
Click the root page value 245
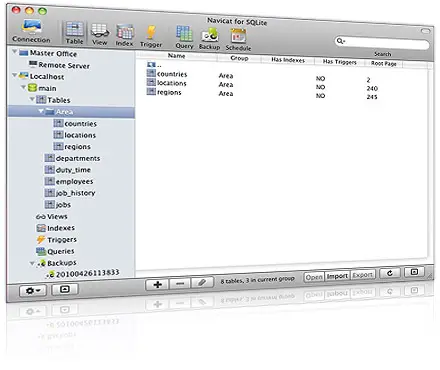pos(372,97)
